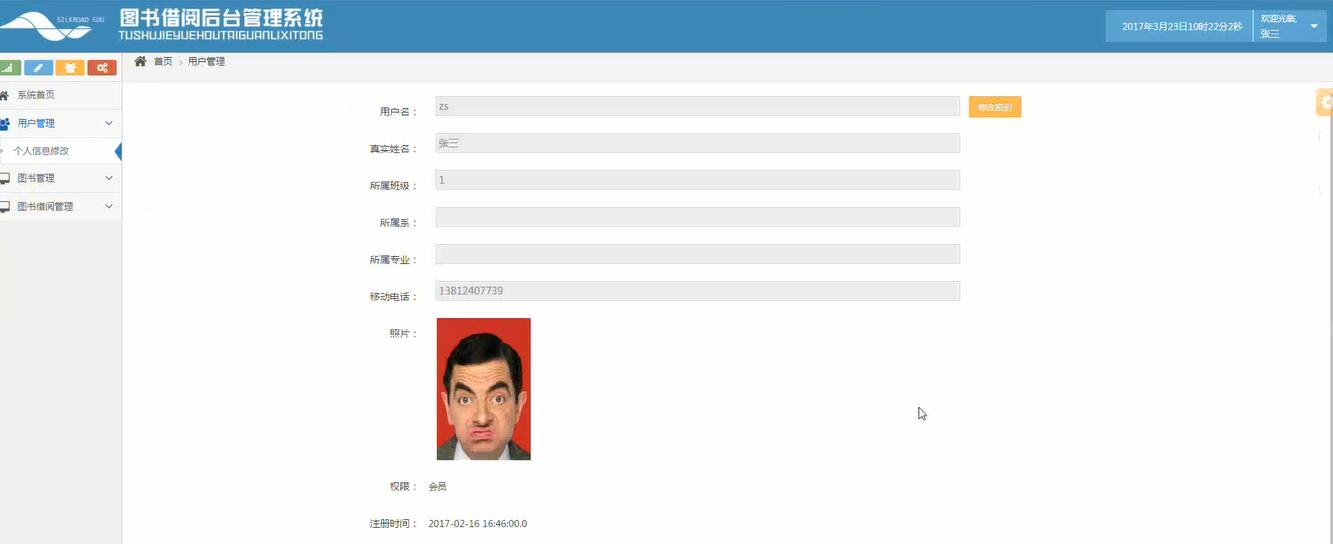Viewport: 1333px width, 544px height.
Task: Click the SILKROAD EDU logo
Action: (53, 26)
